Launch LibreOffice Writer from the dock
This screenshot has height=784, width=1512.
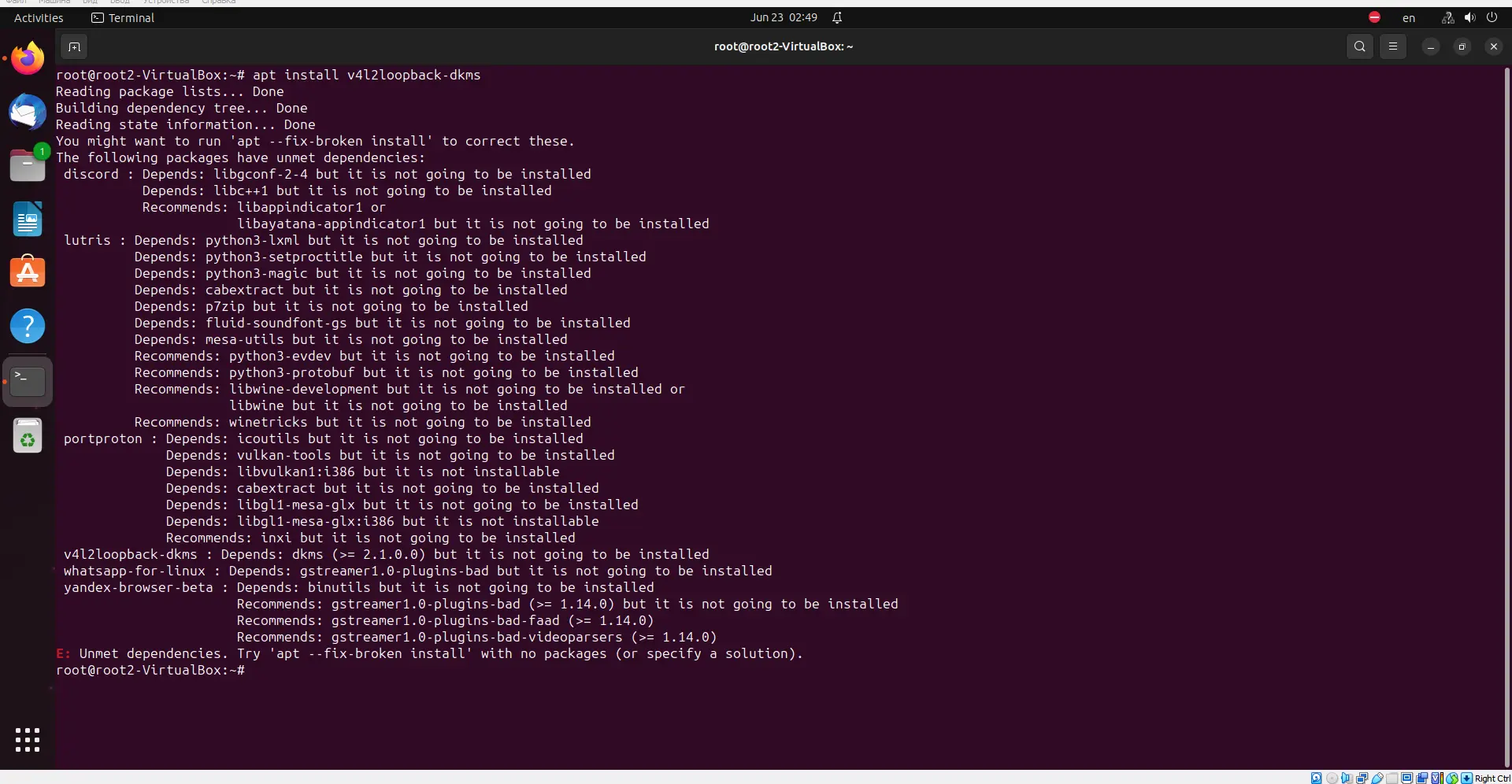(x=28, y=219)
